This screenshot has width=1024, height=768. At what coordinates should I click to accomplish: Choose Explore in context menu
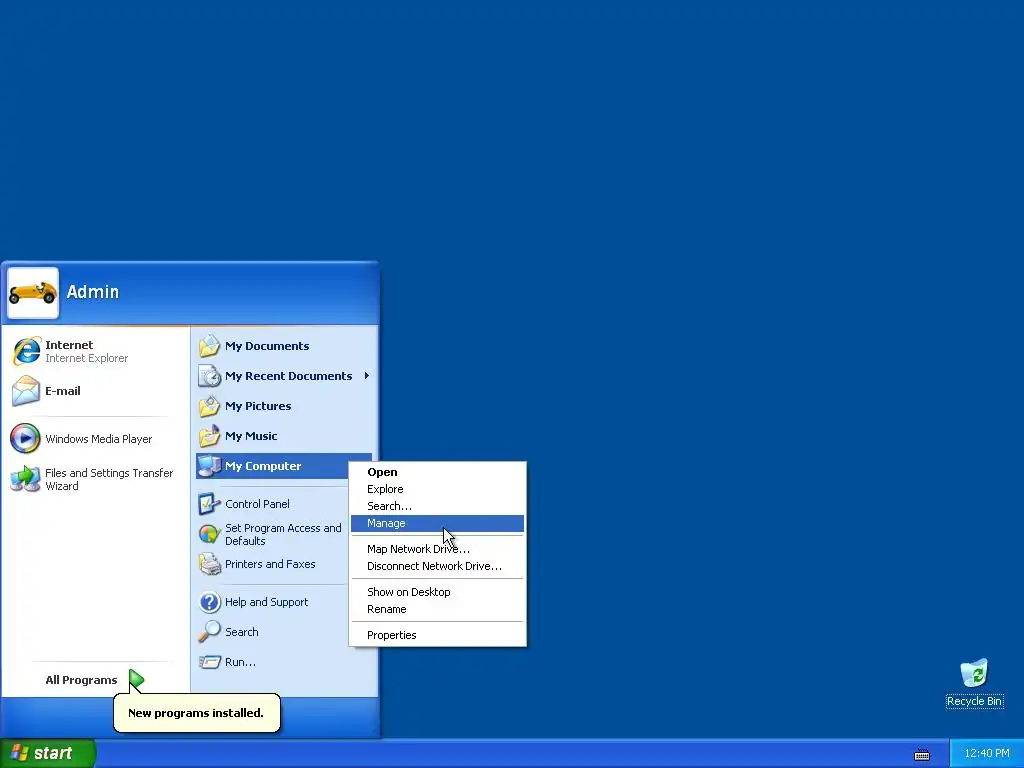pyautogui.click(x=437, y=489)
